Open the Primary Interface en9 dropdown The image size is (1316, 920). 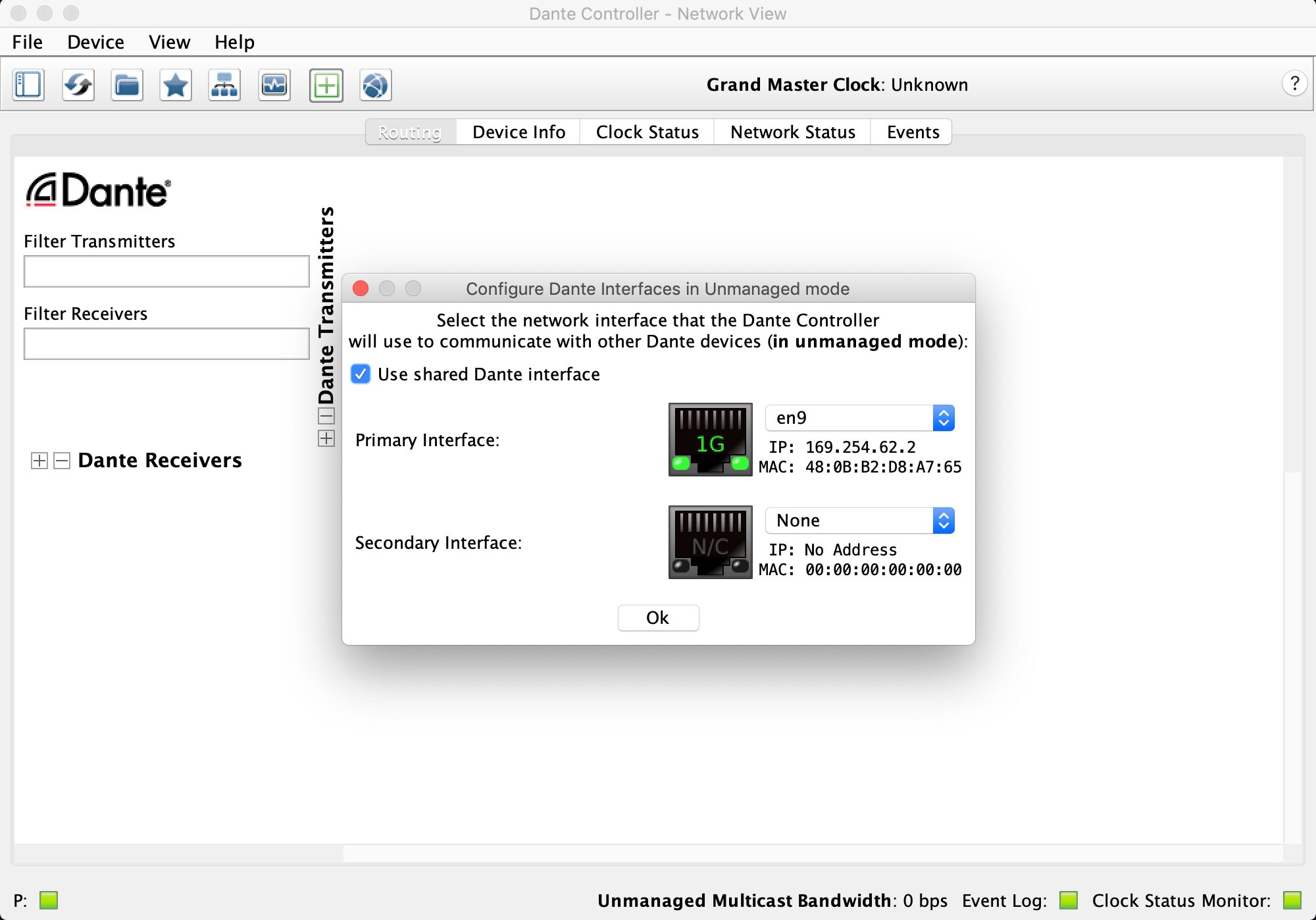pos(859,418)
